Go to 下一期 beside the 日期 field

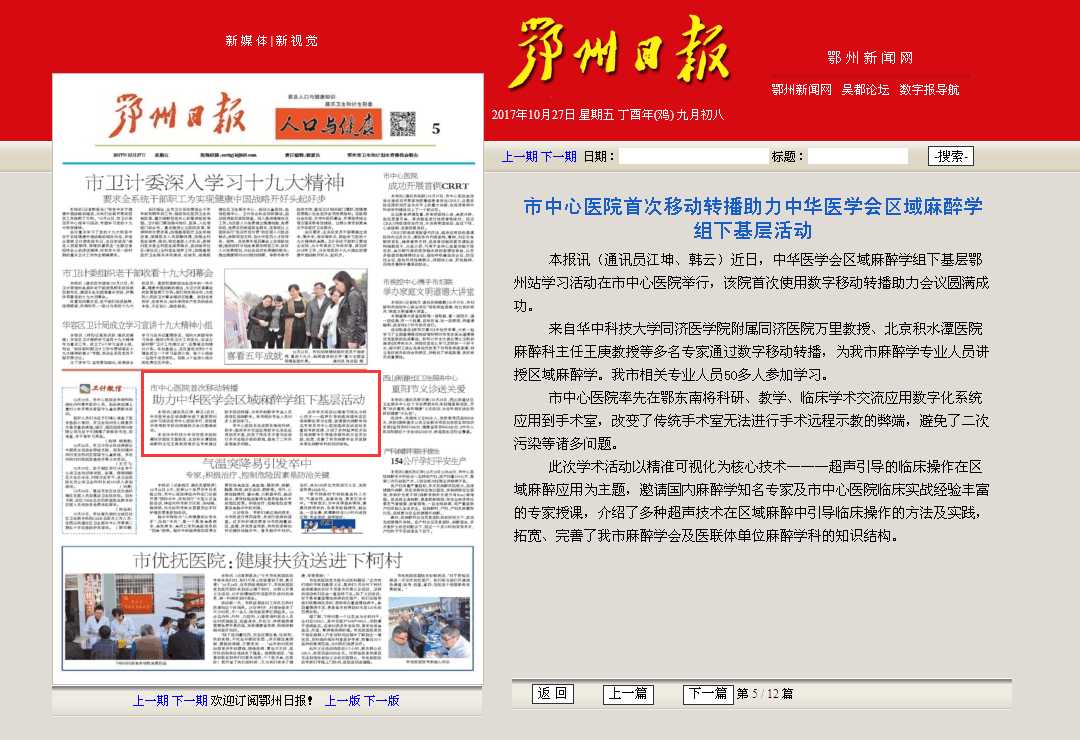(x=558, y=156)
